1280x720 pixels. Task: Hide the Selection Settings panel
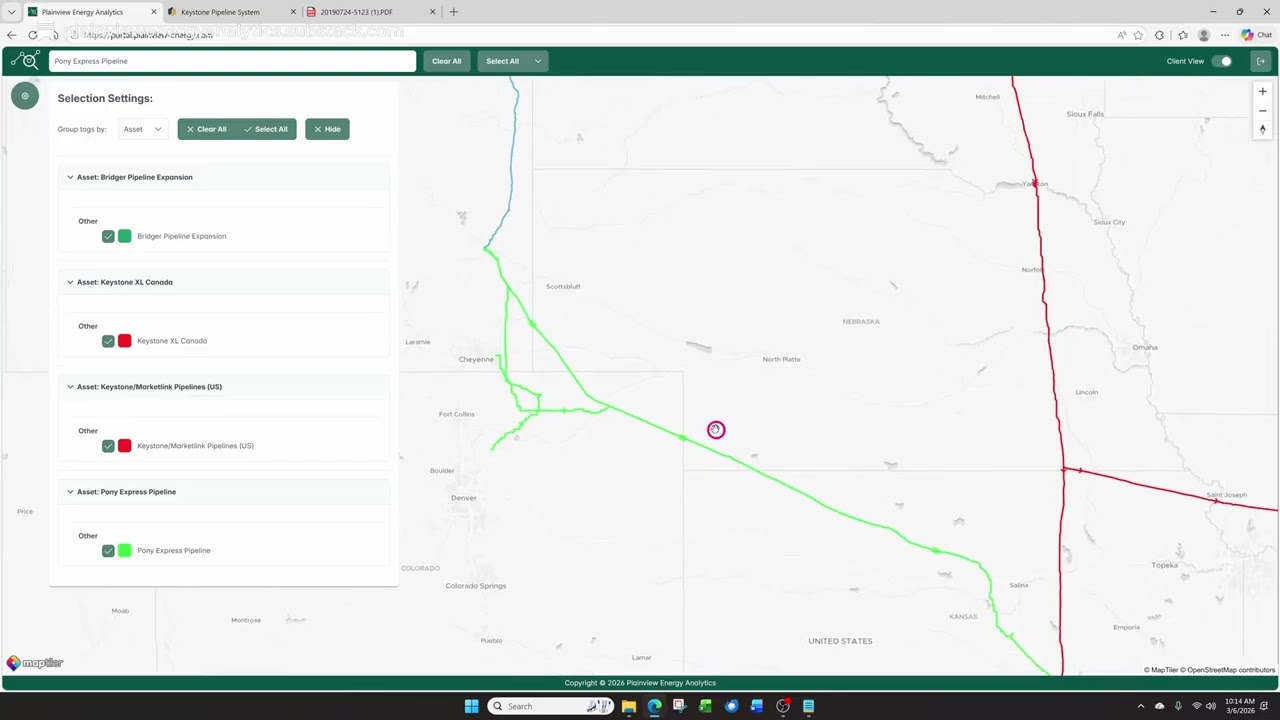(327, 129)
